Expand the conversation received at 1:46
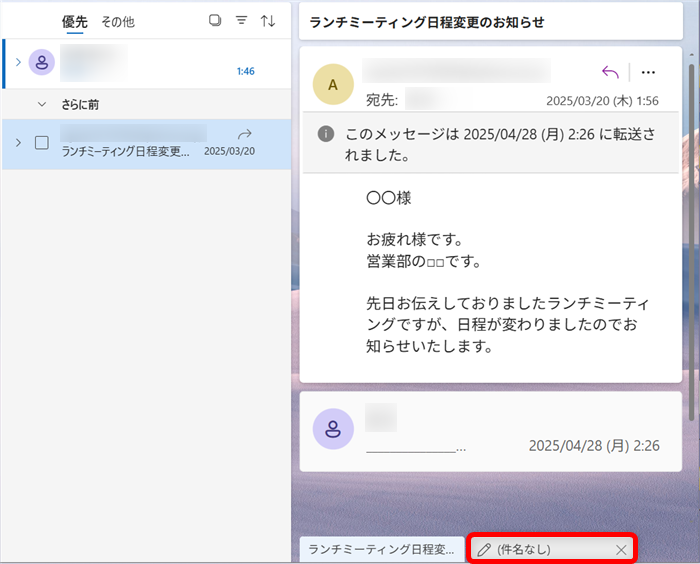Image resolution: width=700 pixels, height=564 pixels. coord(17,62)
